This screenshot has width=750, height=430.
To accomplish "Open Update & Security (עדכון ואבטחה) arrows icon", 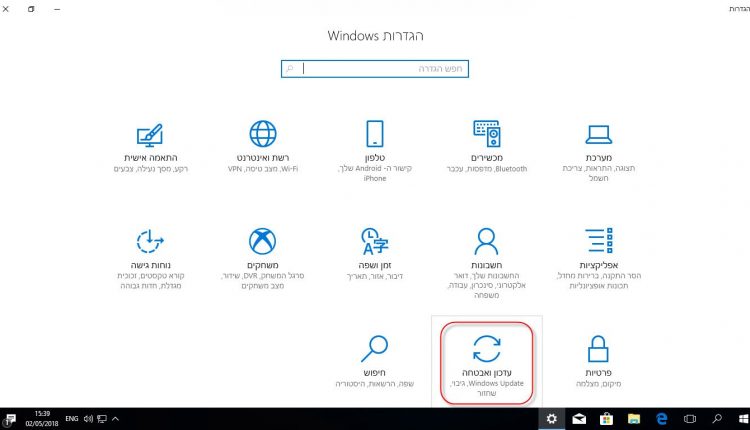I will click(x=486, y=349).
